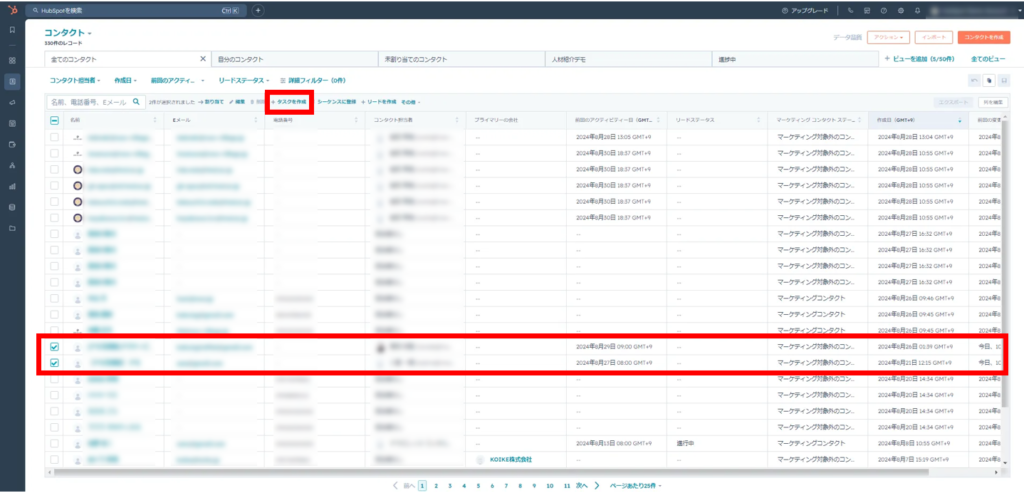Click 割り当て bulk action
Viewport: 1024px width, 493px height.
point(211,103)
